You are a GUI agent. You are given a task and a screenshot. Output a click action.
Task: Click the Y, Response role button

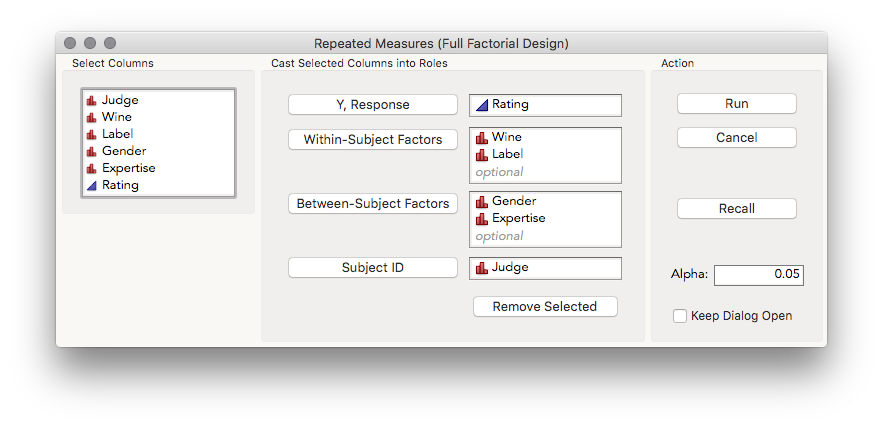pyautogui.click(x=373, y=105)
